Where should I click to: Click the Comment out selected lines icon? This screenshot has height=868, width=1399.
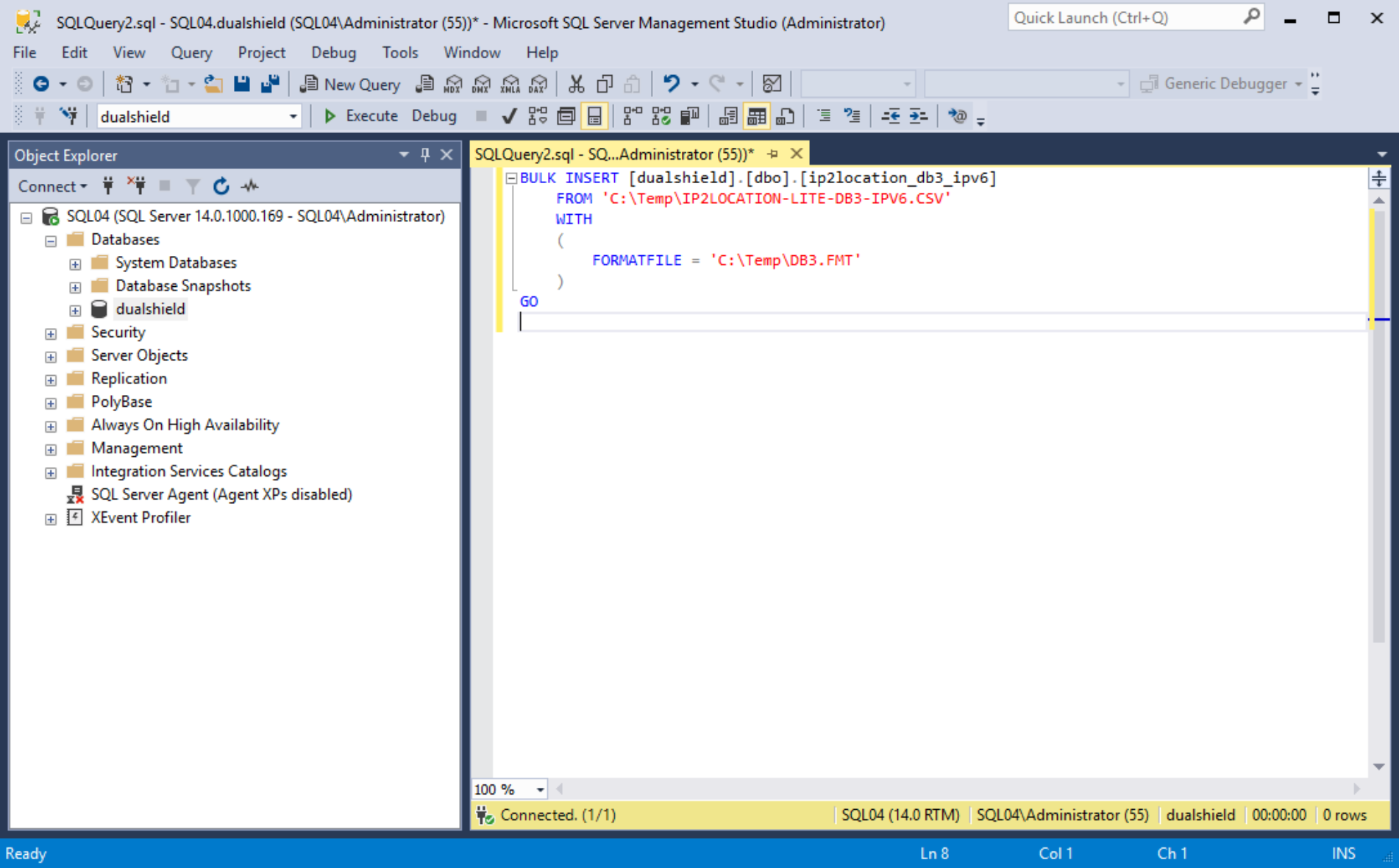coord(824,116)
